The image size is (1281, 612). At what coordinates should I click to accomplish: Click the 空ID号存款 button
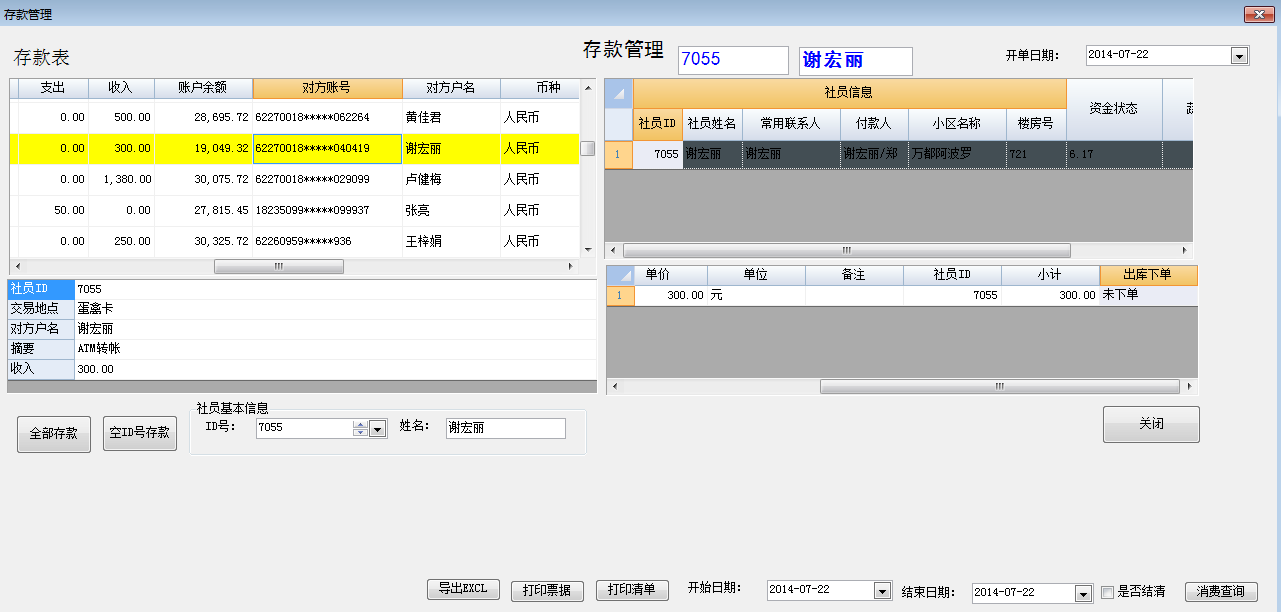pyautogui.click(x=139, y=434)
